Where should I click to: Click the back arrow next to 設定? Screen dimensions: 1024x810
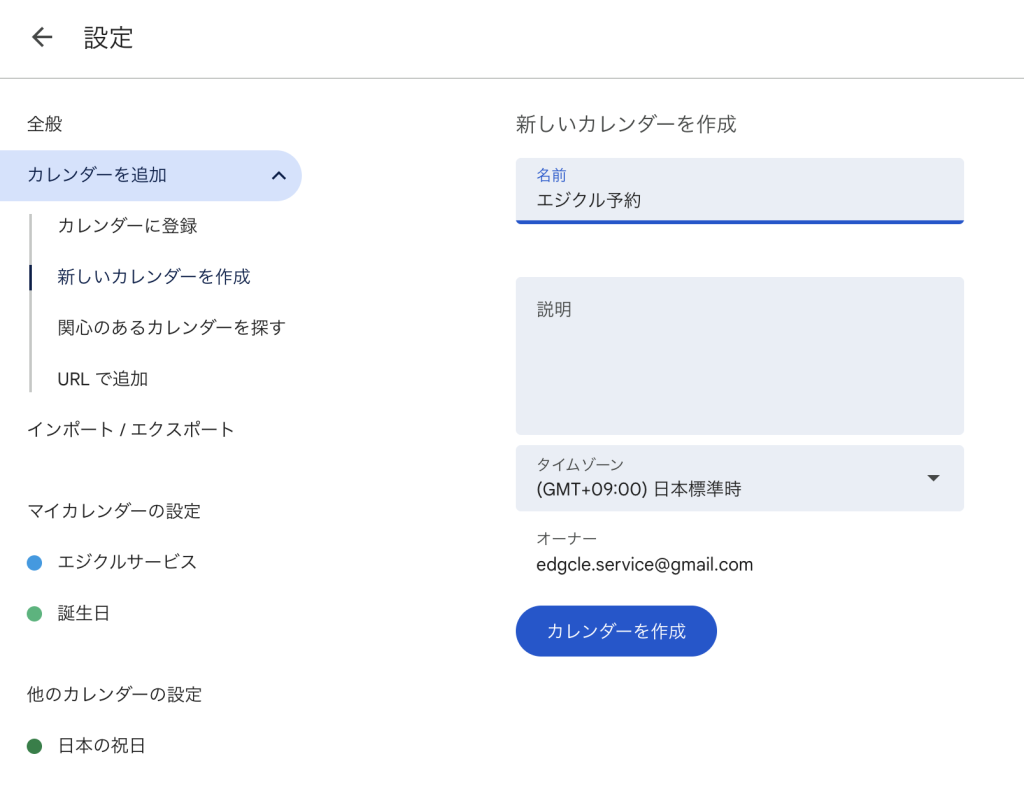point(42,37)
